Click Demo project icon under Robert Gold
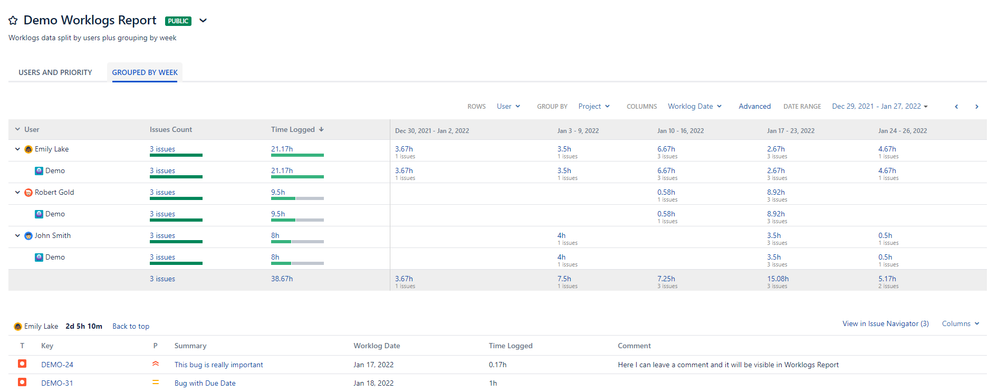998x390 pixels. [x=39, y=214]
